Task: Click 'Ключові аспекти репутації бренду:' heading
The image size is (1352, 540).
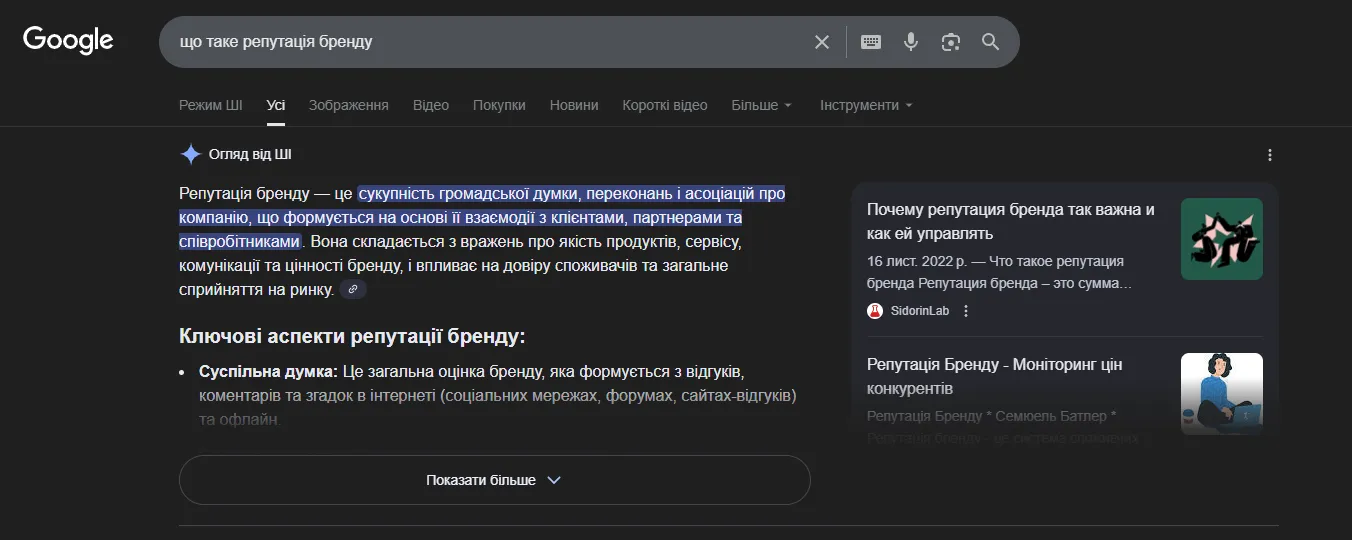Action: click(x=352, y=336)
